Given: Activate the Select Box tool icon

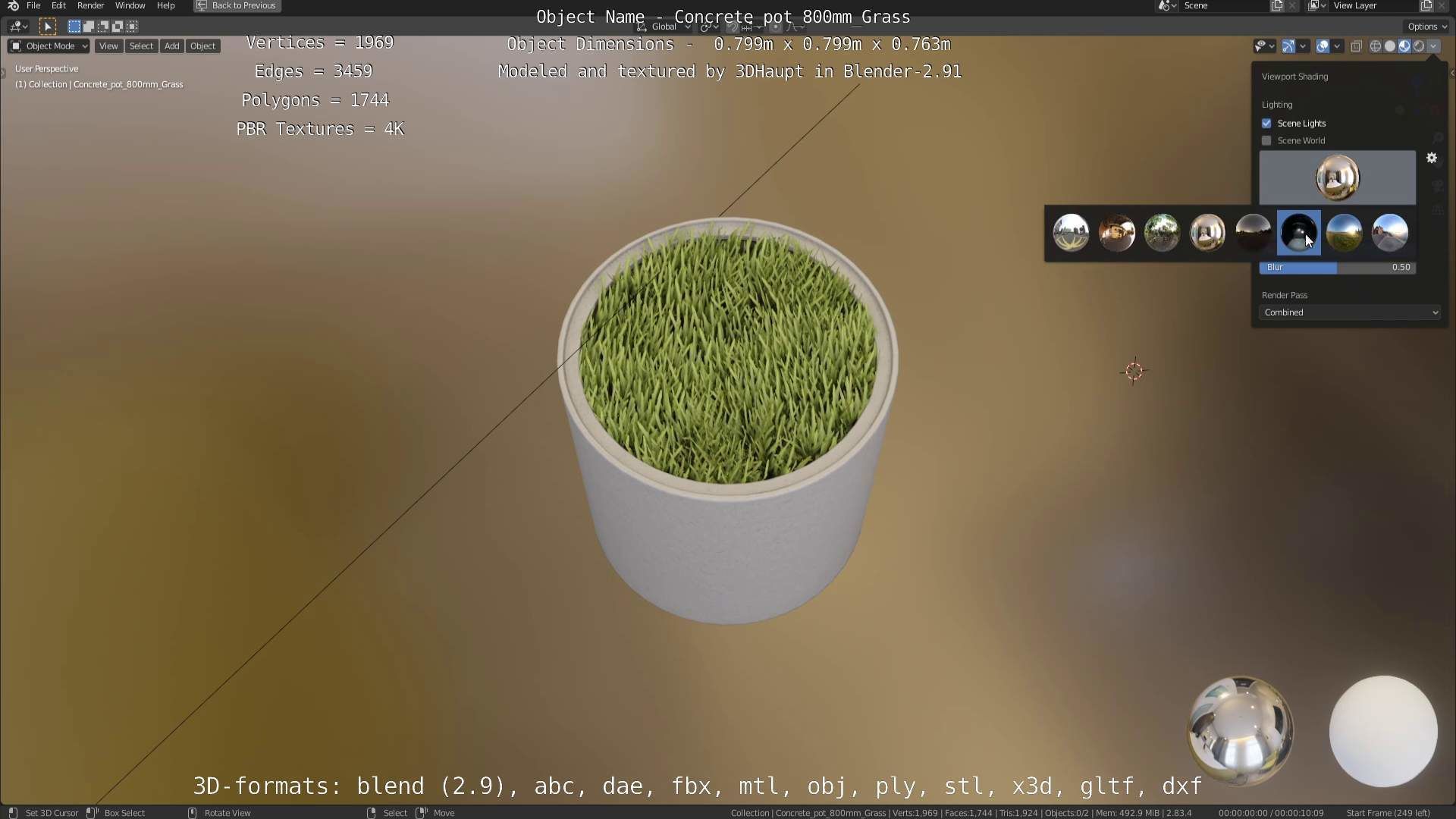Looking at the screenshot, I should click(48, 27).
